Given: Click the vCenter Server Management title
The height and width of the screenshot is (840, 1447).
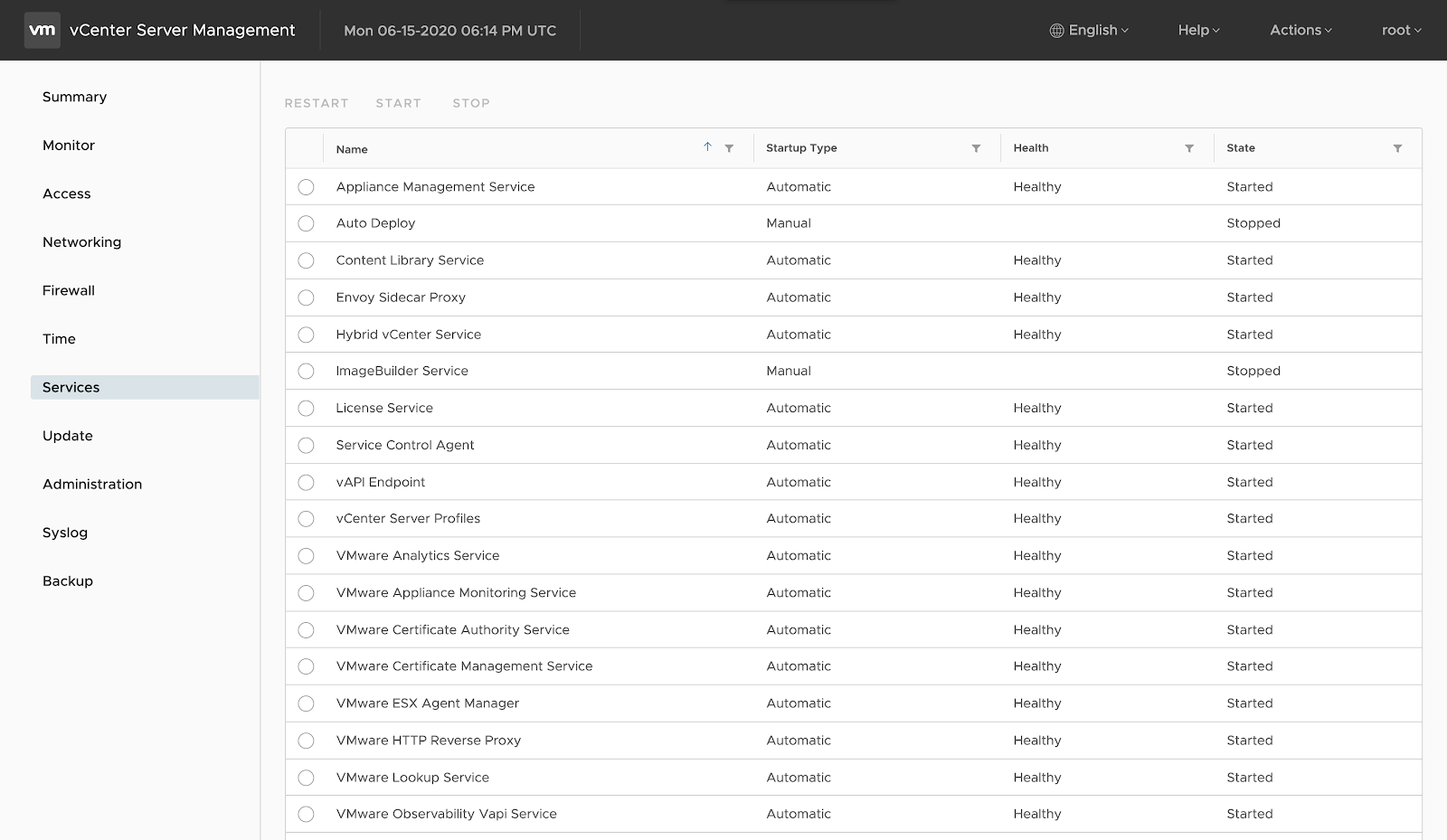Looking at the screenshot, I should click(183, 30).
